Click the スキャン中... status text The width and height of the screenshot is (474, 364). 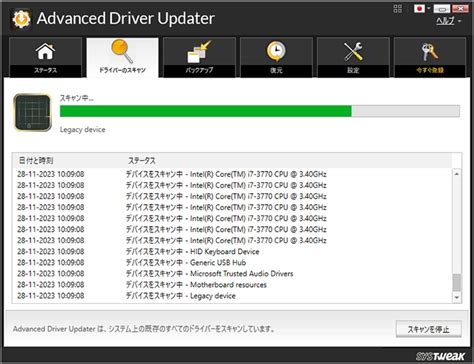[x=77, y=98]
